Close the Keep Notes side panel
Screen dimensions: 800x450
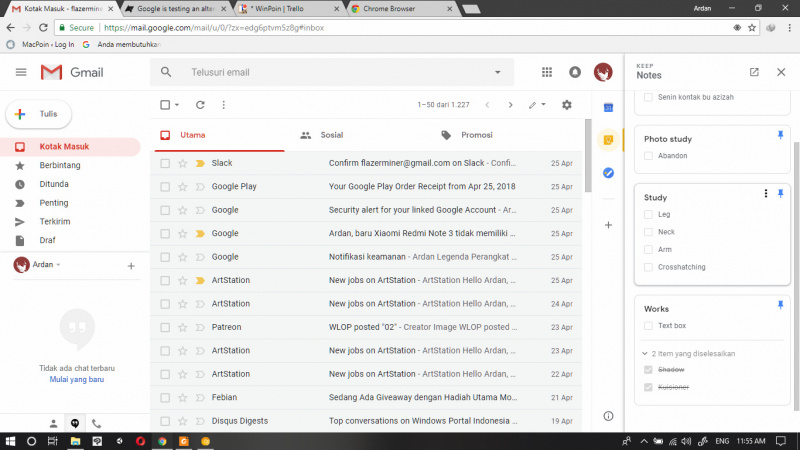pyautogui.click(x=781, y=72)
